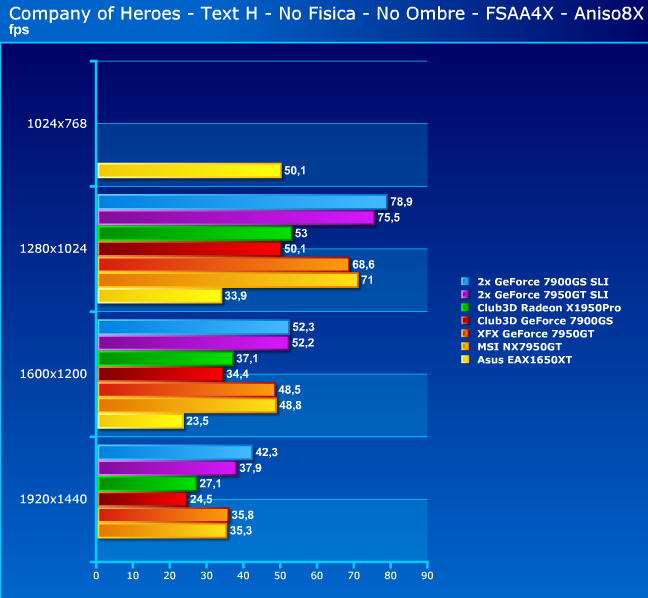Click the 68,6 value label
The width and height of the screenshot is (648, 598).
point(363,264)
